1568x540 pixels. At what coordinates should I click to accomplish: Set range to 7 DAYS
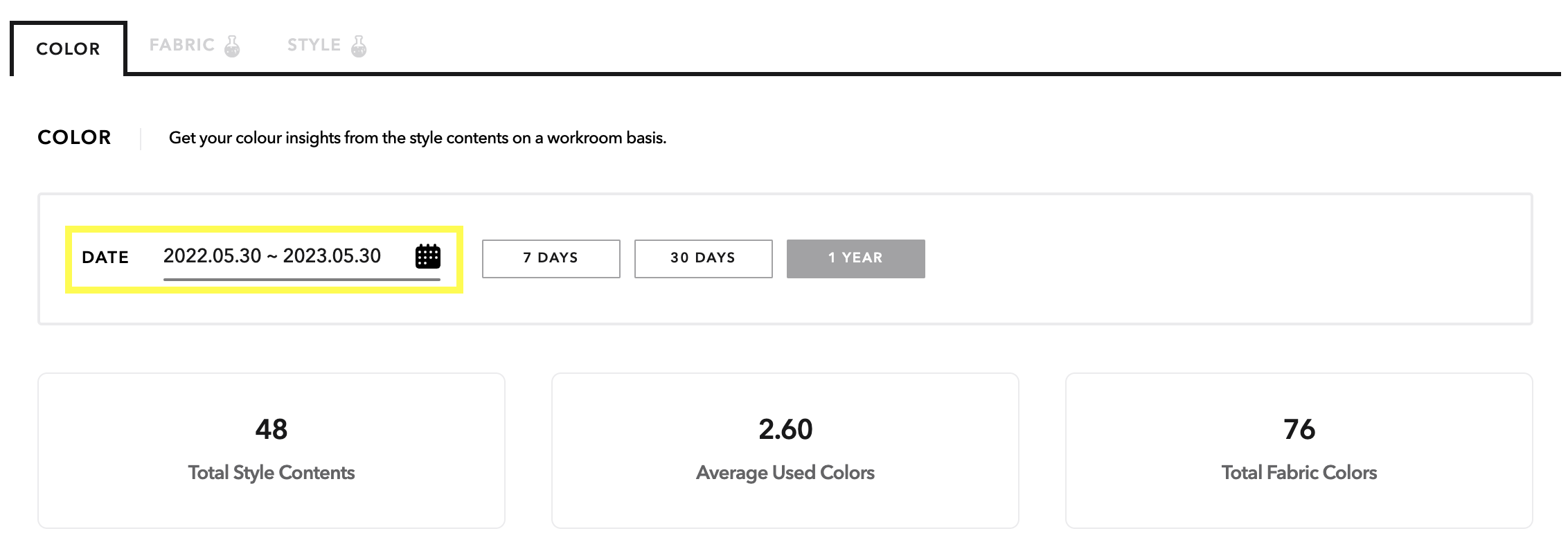551,259
